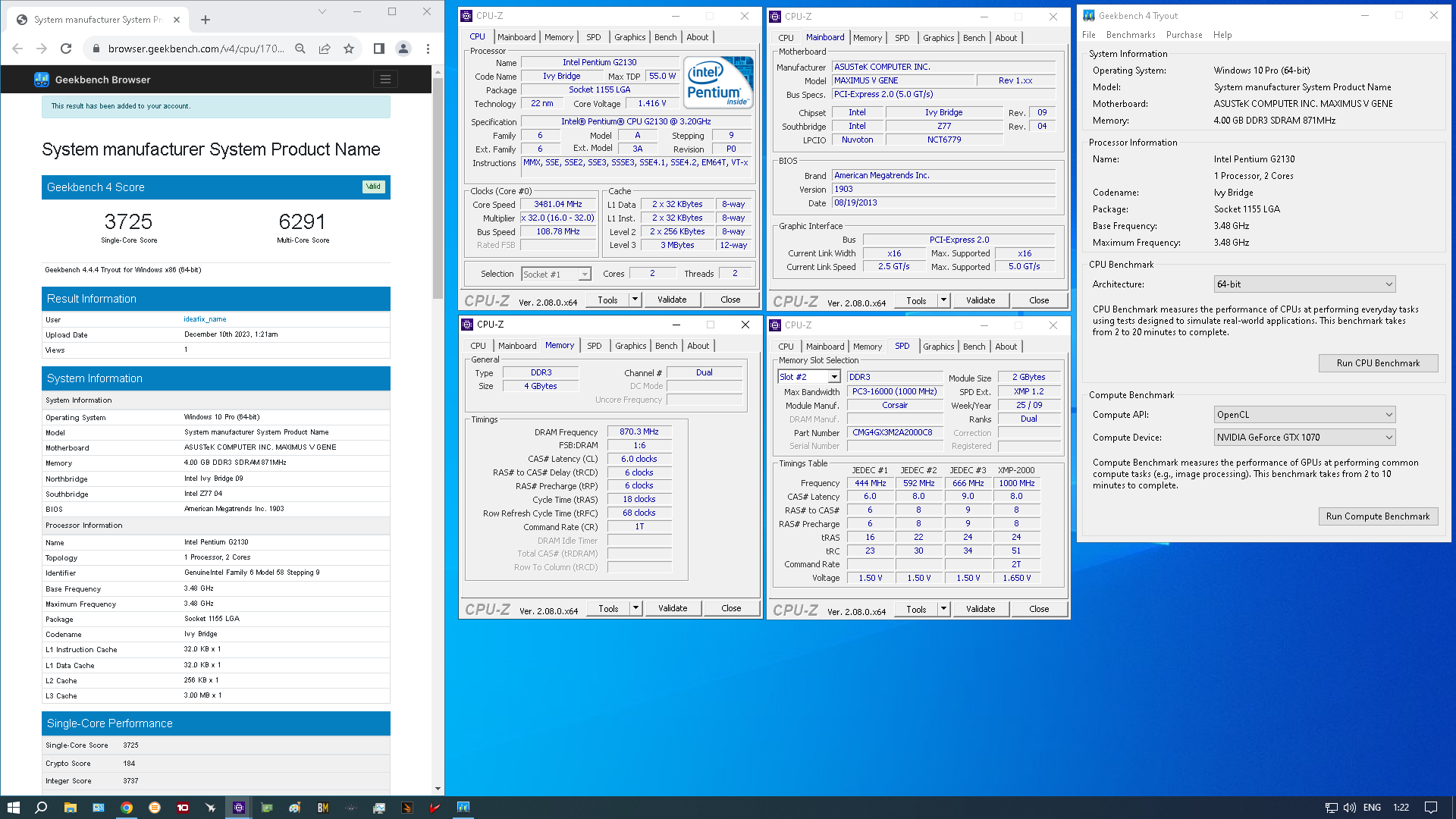Viewport: 1456px width, 819px height.
Task: Click Validate in CPU-Z Mainboard window
Action: 981,300
